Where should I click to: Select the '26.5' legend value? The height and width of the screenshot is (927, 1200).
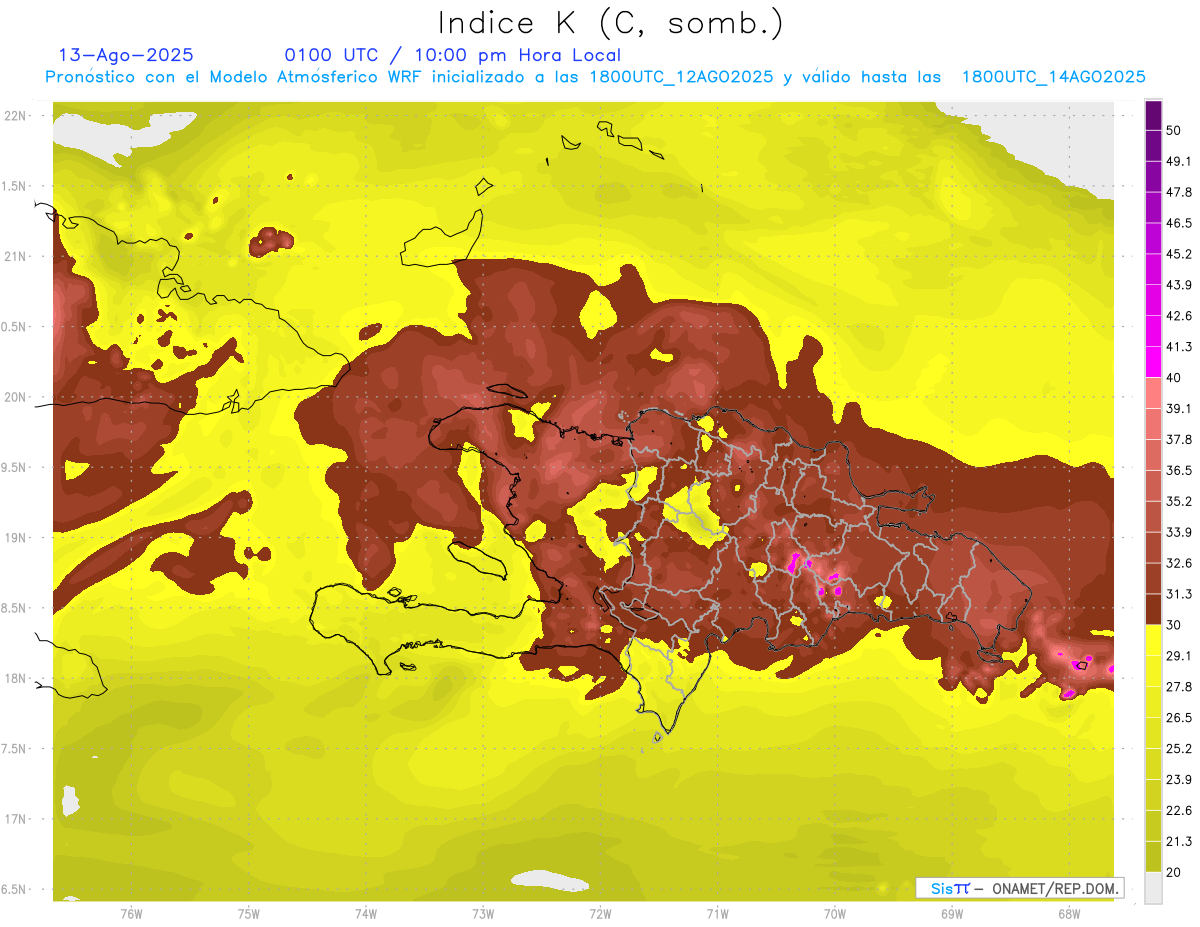[1179, 717]
